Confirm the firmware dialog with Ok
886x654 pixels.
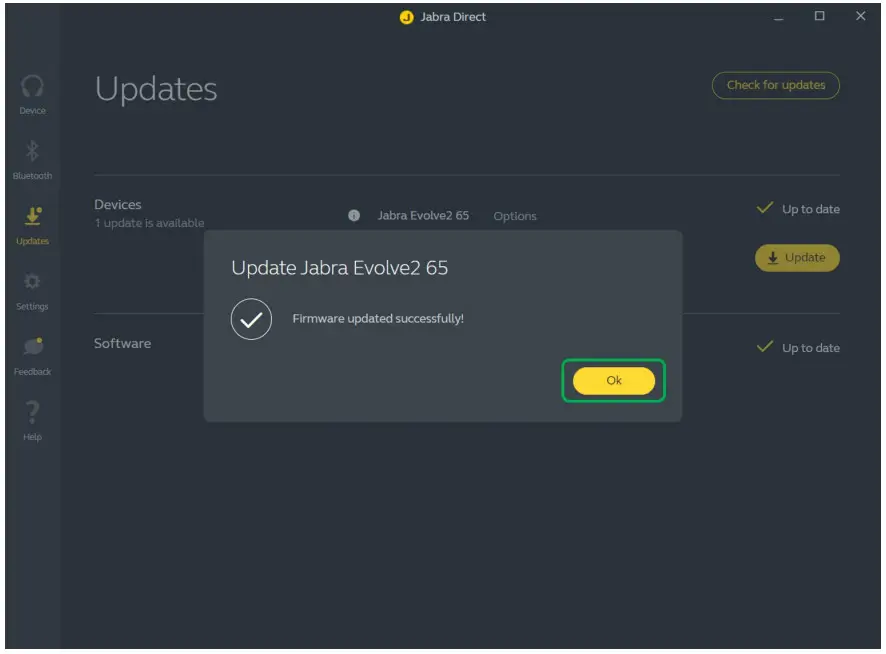[614, 380]
